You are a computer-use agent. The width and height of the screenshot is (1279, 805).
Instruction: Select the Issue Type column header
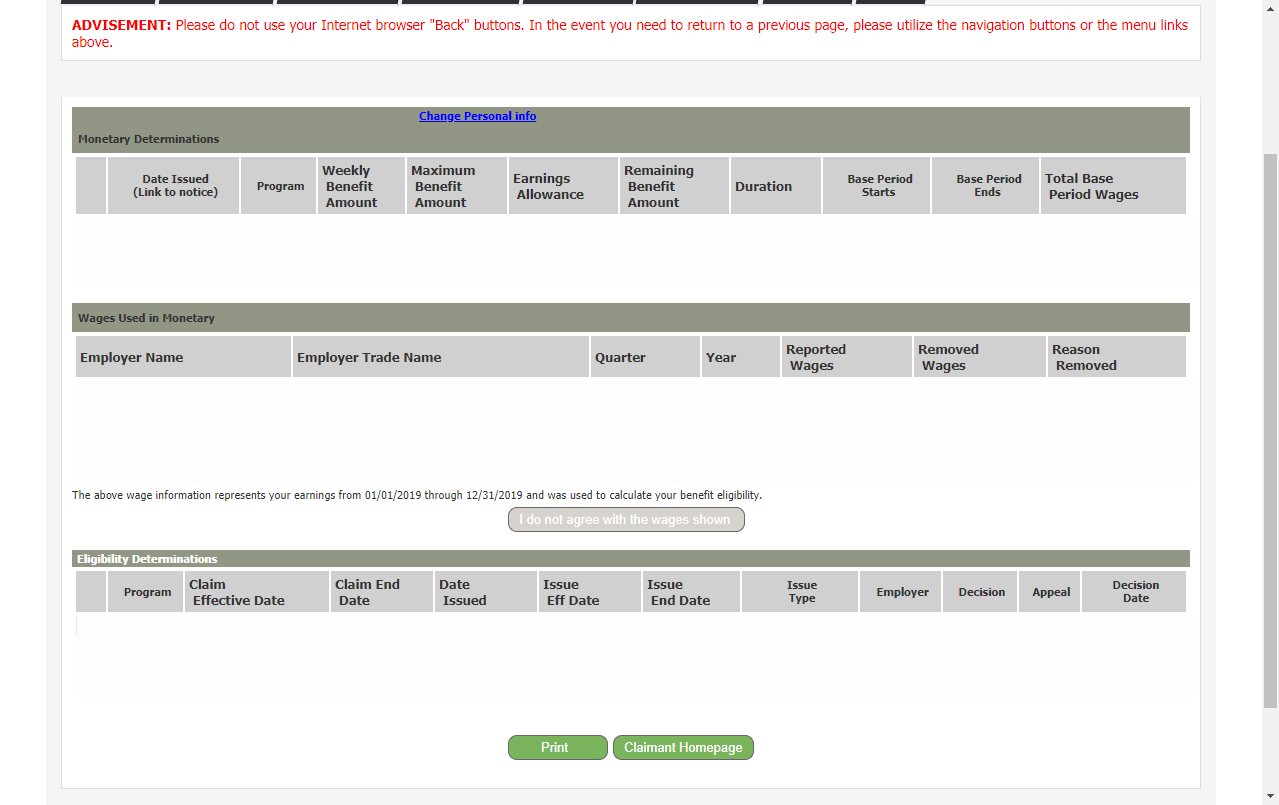coord(801,592)
